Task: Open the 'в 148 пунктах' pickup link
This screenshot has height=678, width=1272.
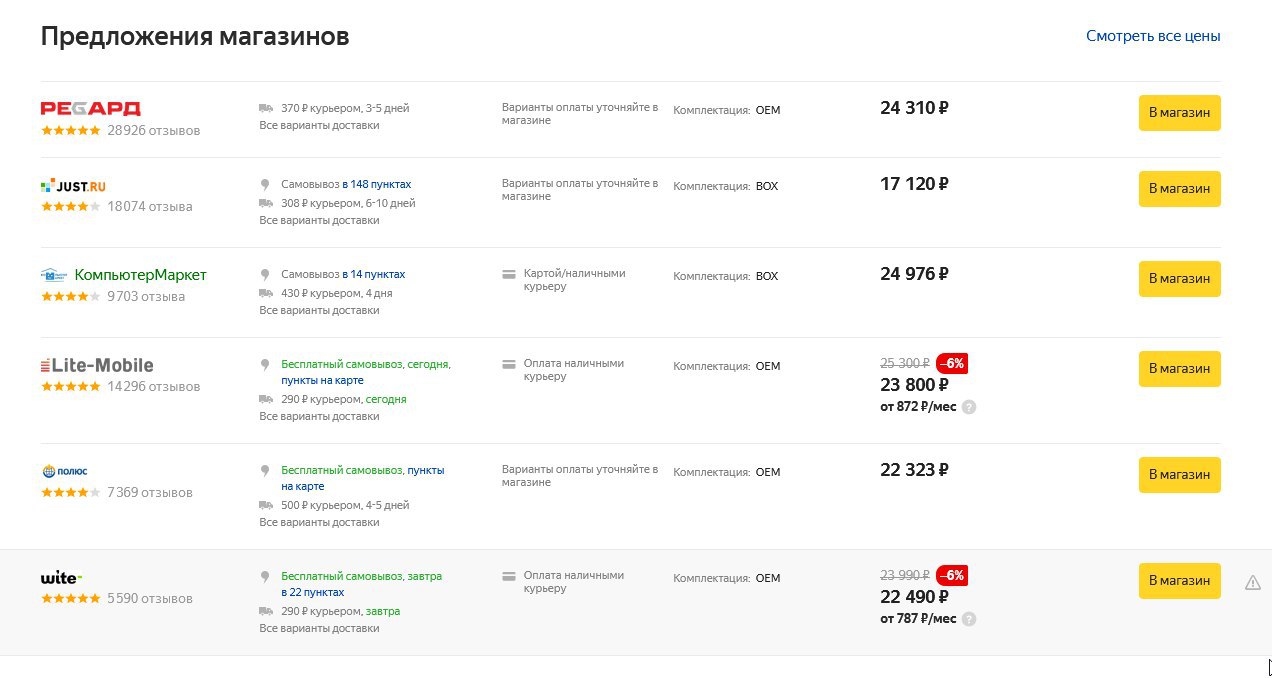Action: click(376, 185)
